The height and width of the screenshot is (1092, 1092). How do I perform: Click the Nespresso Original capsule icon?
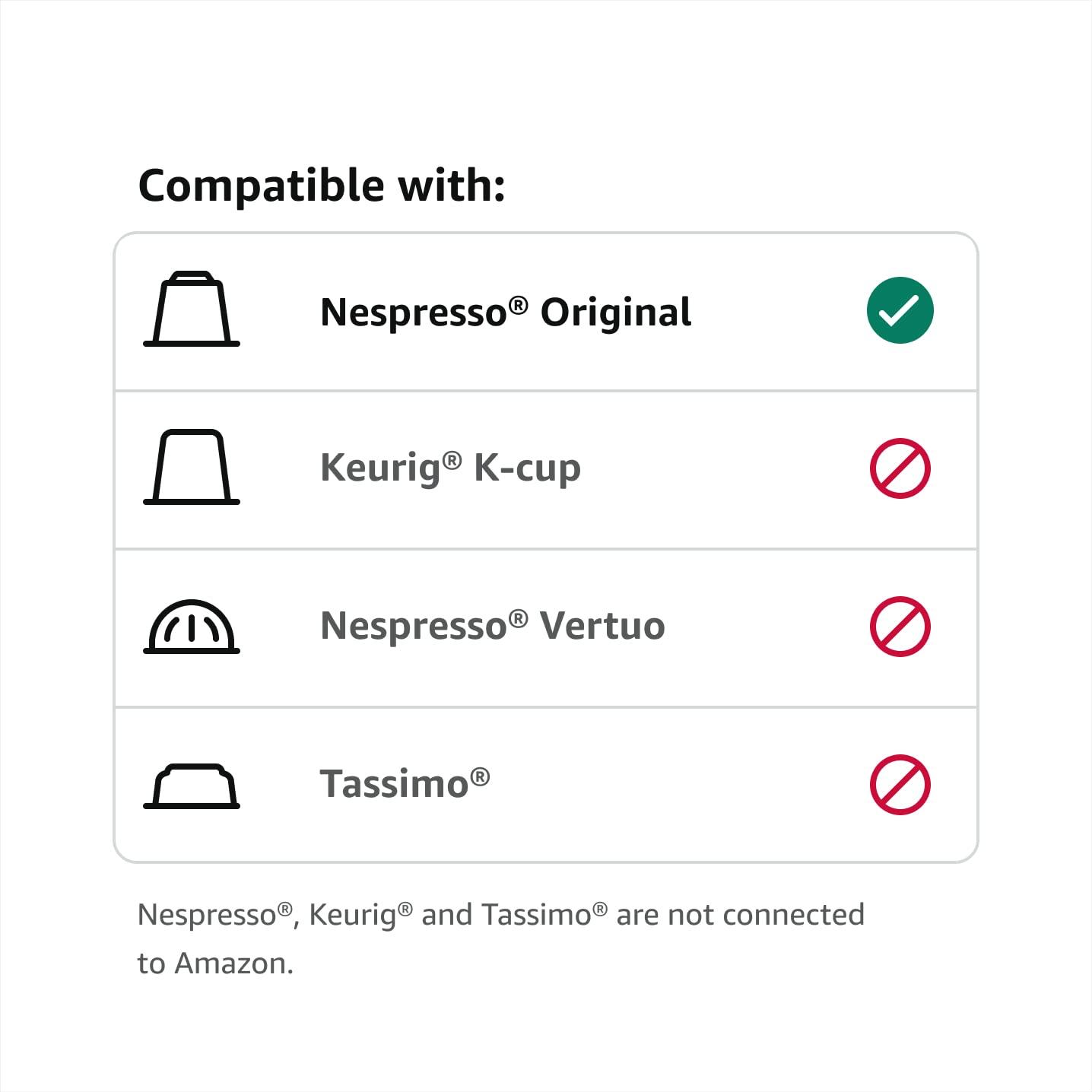(x=192, y=309)
